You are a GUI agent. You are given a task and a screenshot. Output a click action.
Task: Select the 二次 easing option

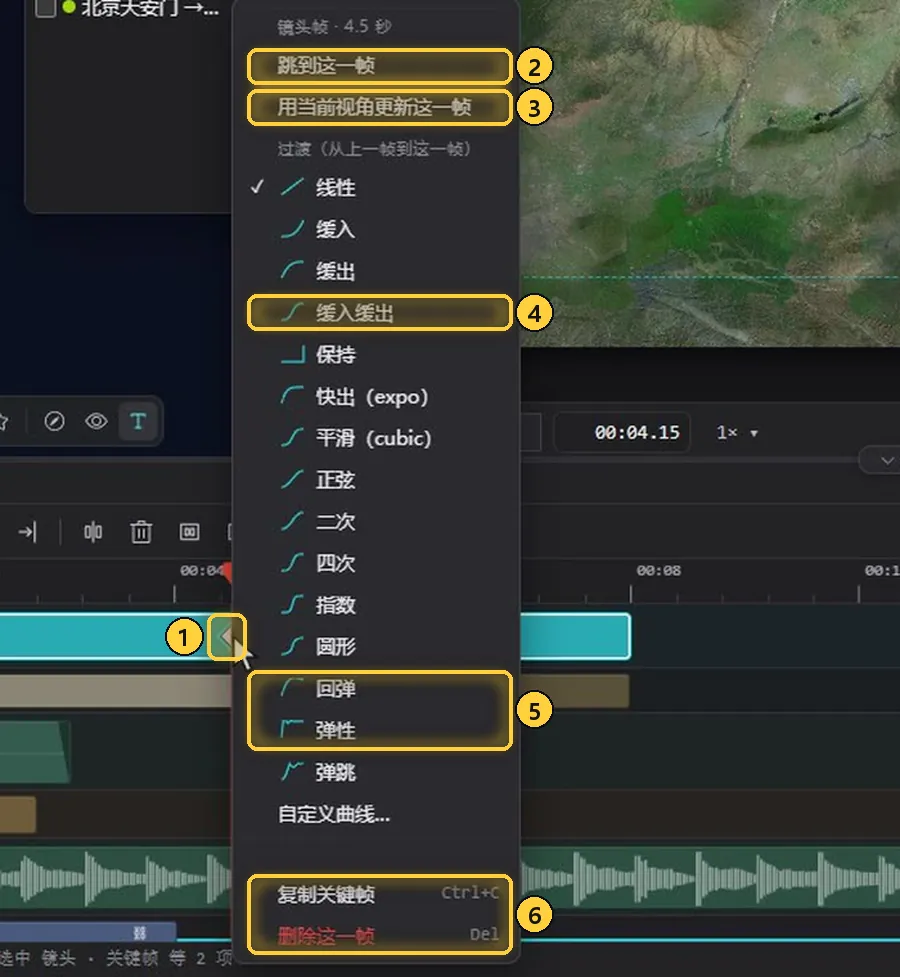point(376,522)
